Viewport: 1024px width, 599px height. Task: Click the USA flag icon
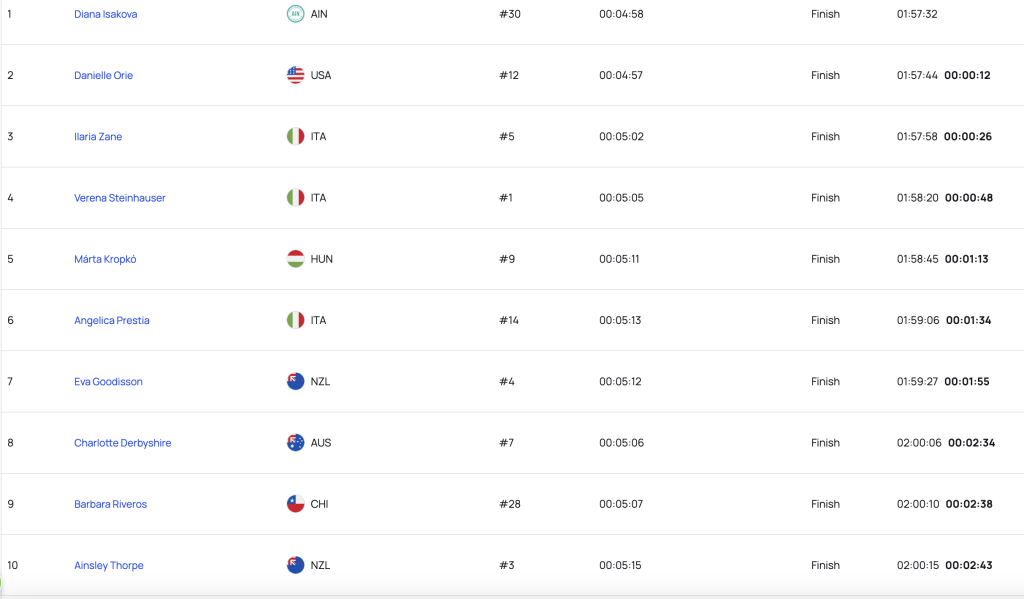coord(295,75)
